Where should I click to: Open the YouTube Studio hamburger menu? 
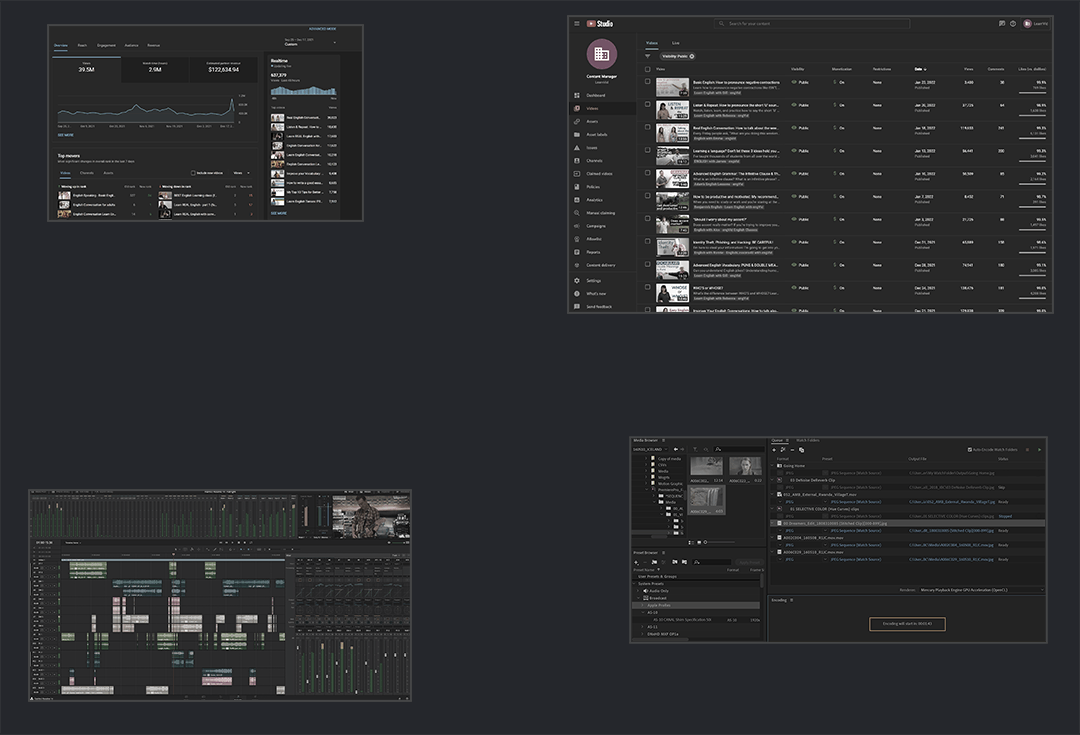tap(577, 23)
